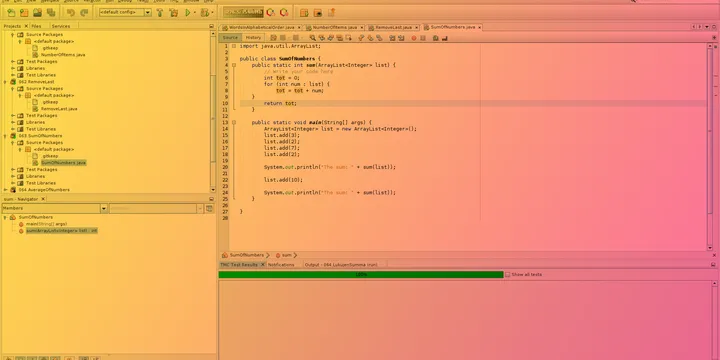Click the TMC highlighted toolbar button

point(243,12)
